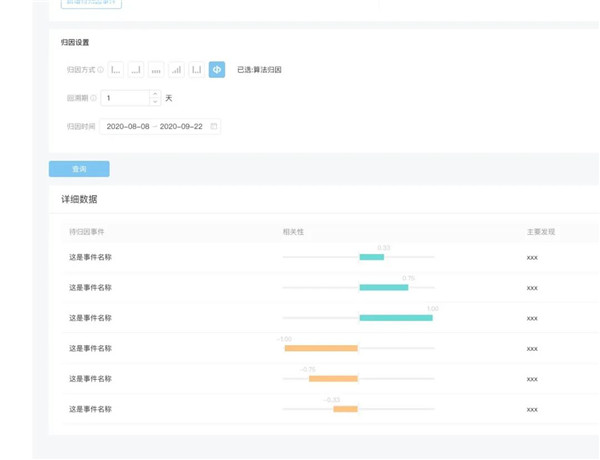Select the highlighted algorithm attribution icon

[217, 70]
